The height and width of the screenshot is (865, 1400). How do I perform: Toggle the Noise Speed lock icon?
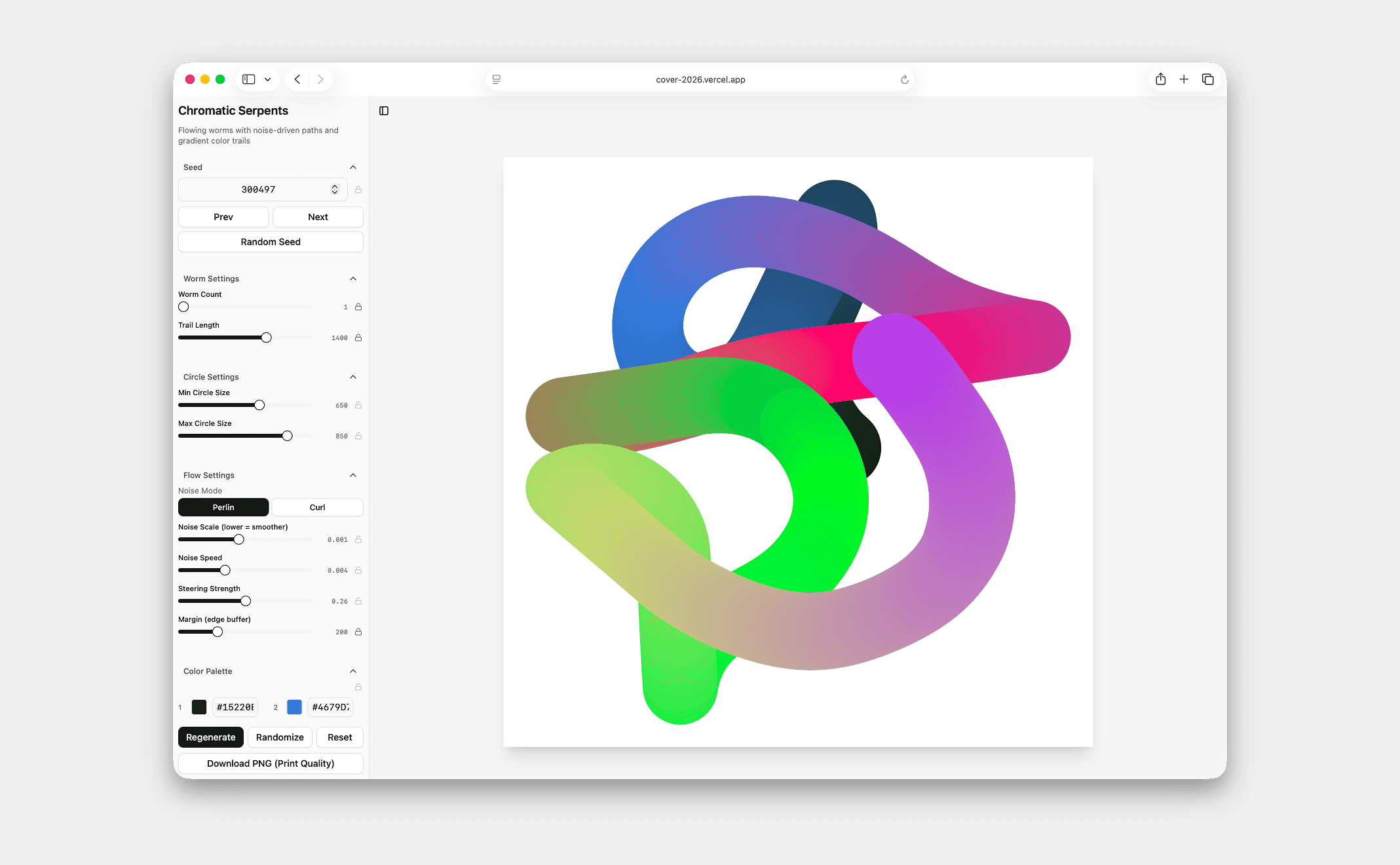pyautogui.click(x=358, y=570)
